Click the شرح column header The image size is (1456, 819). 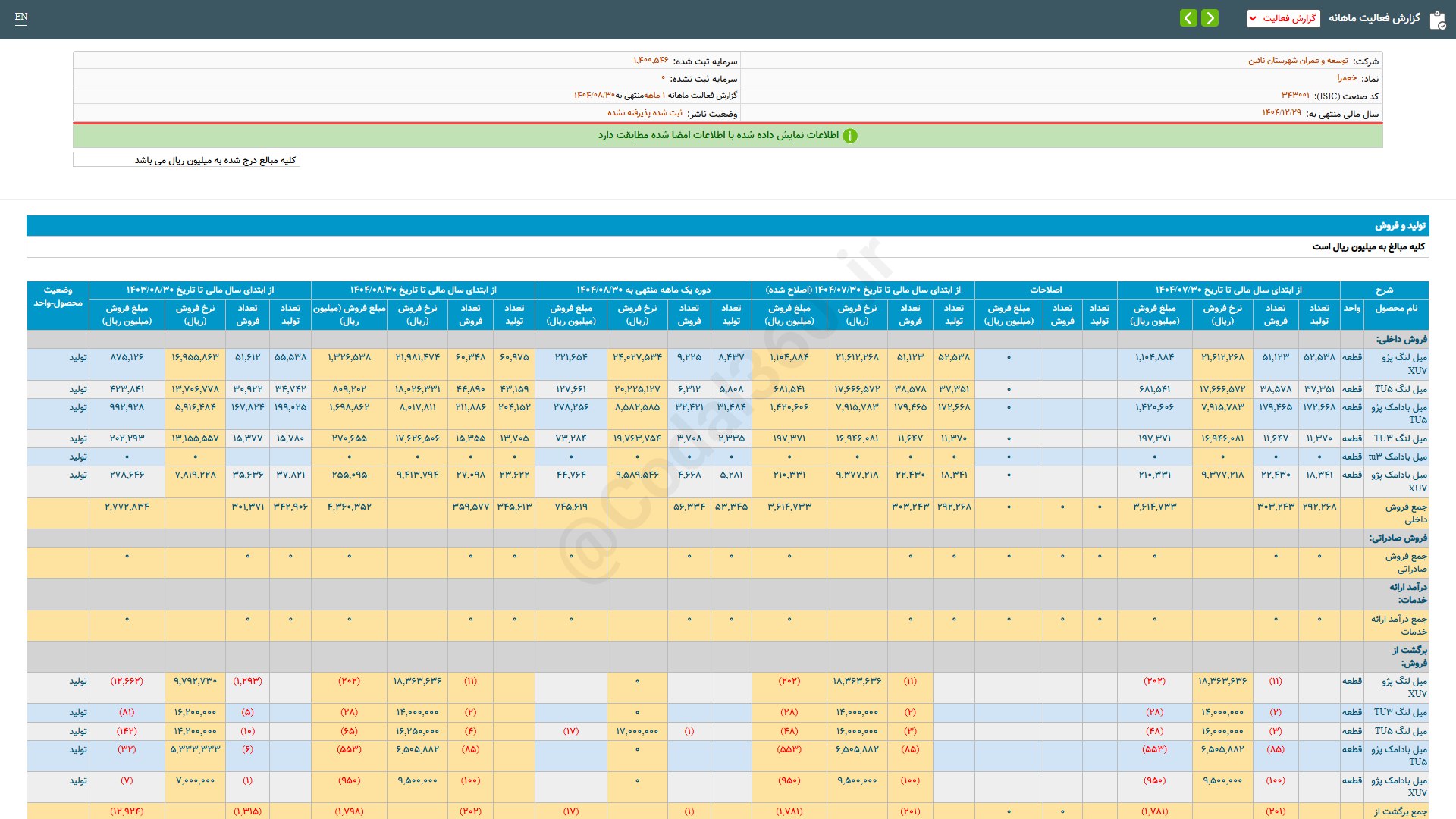(1384, 290)
